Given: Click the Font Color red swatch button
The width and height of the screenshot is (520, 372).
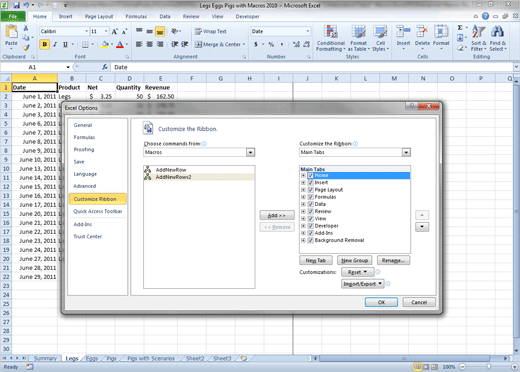Looking at the screenshot, I should [x=120, y=44].
